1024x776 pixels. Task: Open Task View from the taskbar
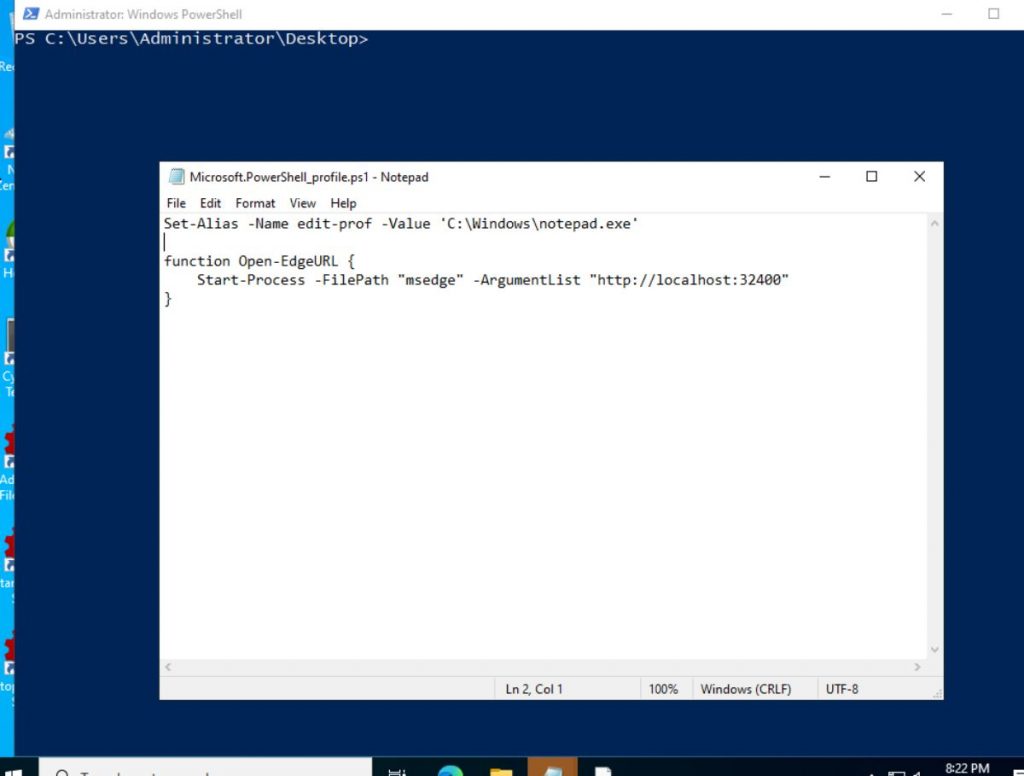point(397,770)
